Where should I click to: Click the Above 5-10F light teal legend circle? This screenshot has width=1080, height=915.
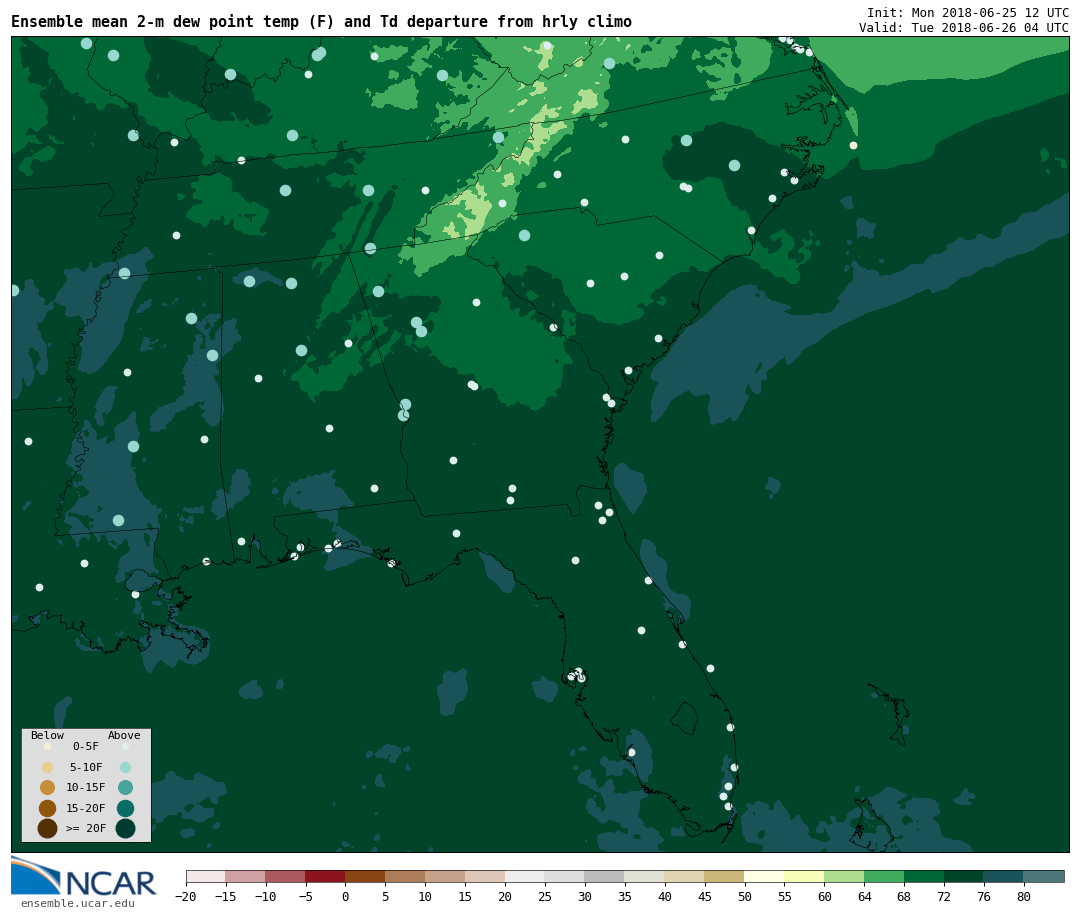[125, 768]
